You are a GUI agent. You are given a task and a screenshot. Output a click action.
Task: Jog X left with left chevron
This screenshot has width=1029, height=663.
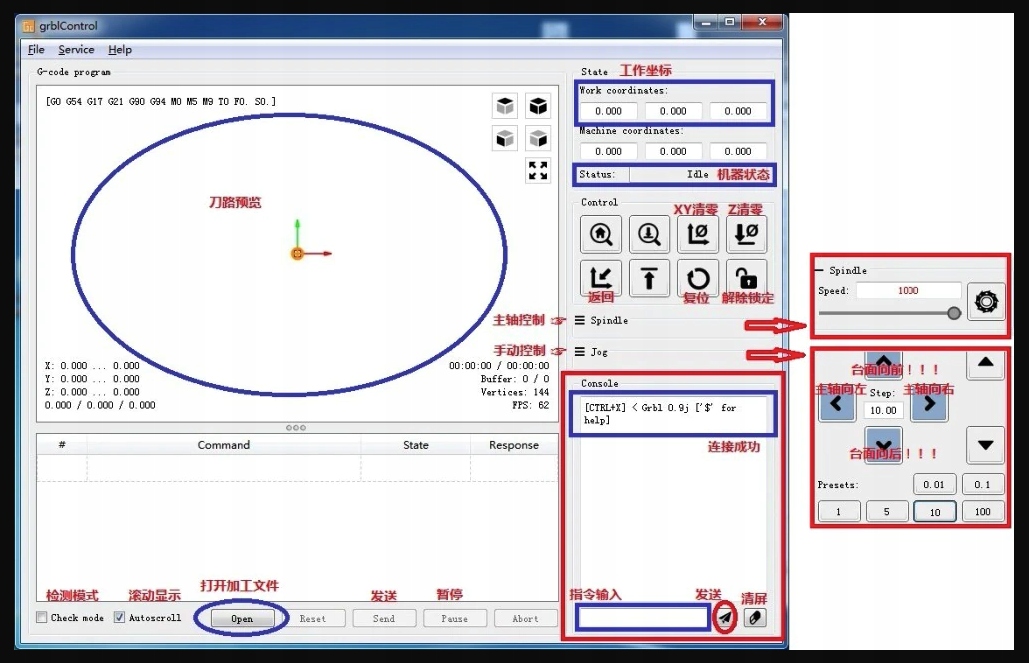[836, 404]
